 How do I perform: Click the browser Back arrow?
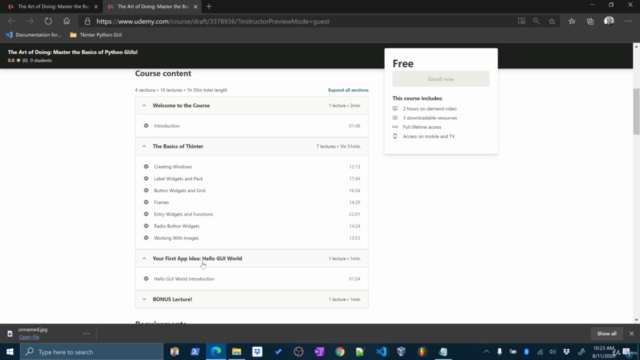[x=11, y=21]
